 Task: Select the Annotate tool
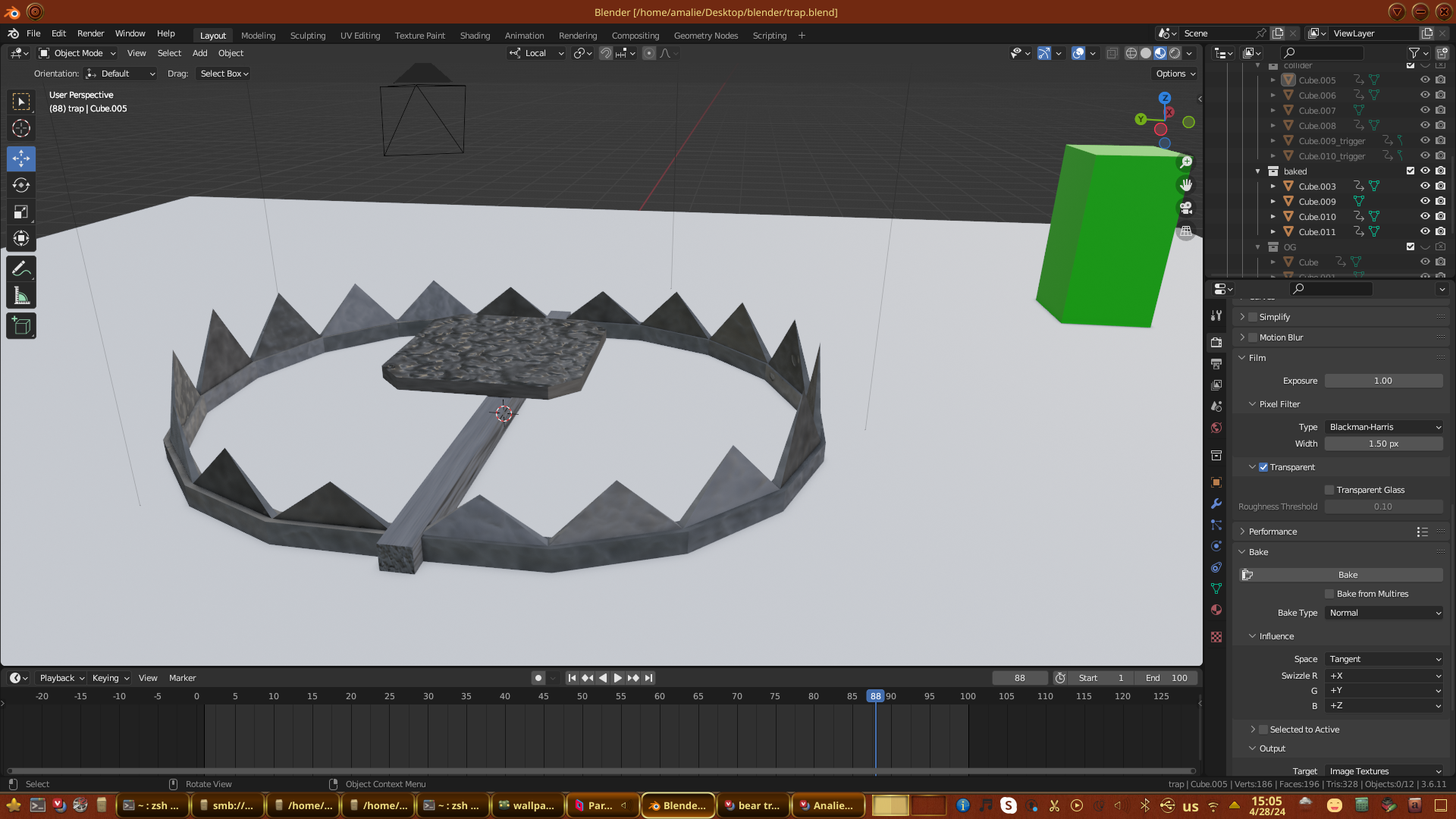21,269
